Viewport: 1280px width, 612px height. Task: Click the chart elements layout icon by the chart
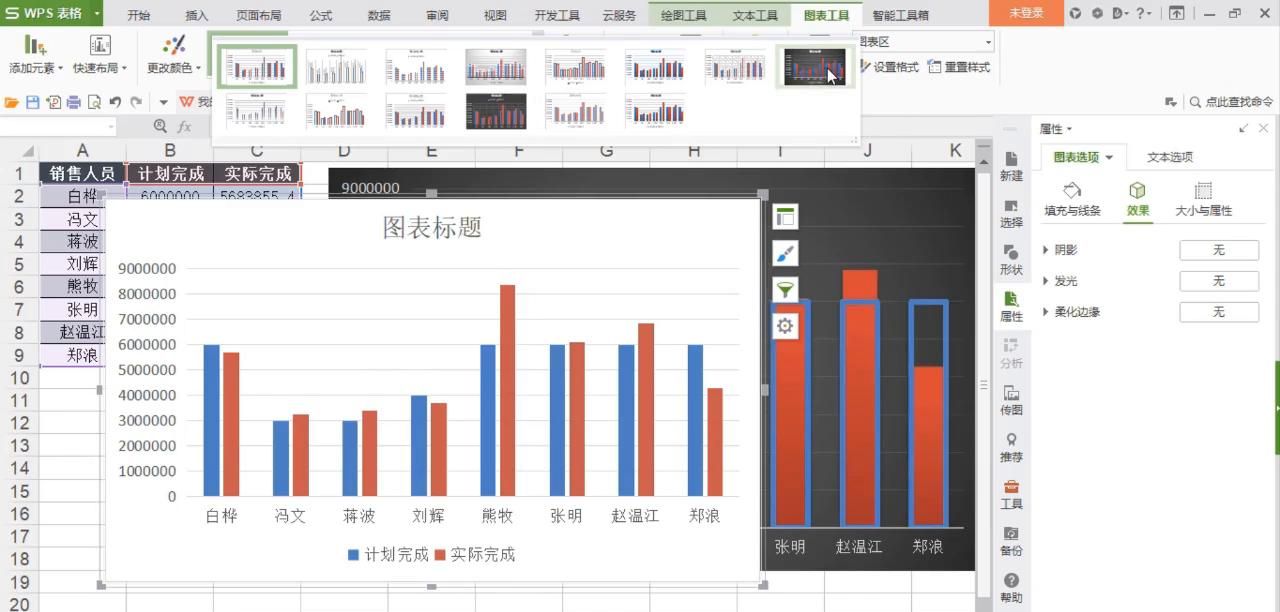[786, 216]
